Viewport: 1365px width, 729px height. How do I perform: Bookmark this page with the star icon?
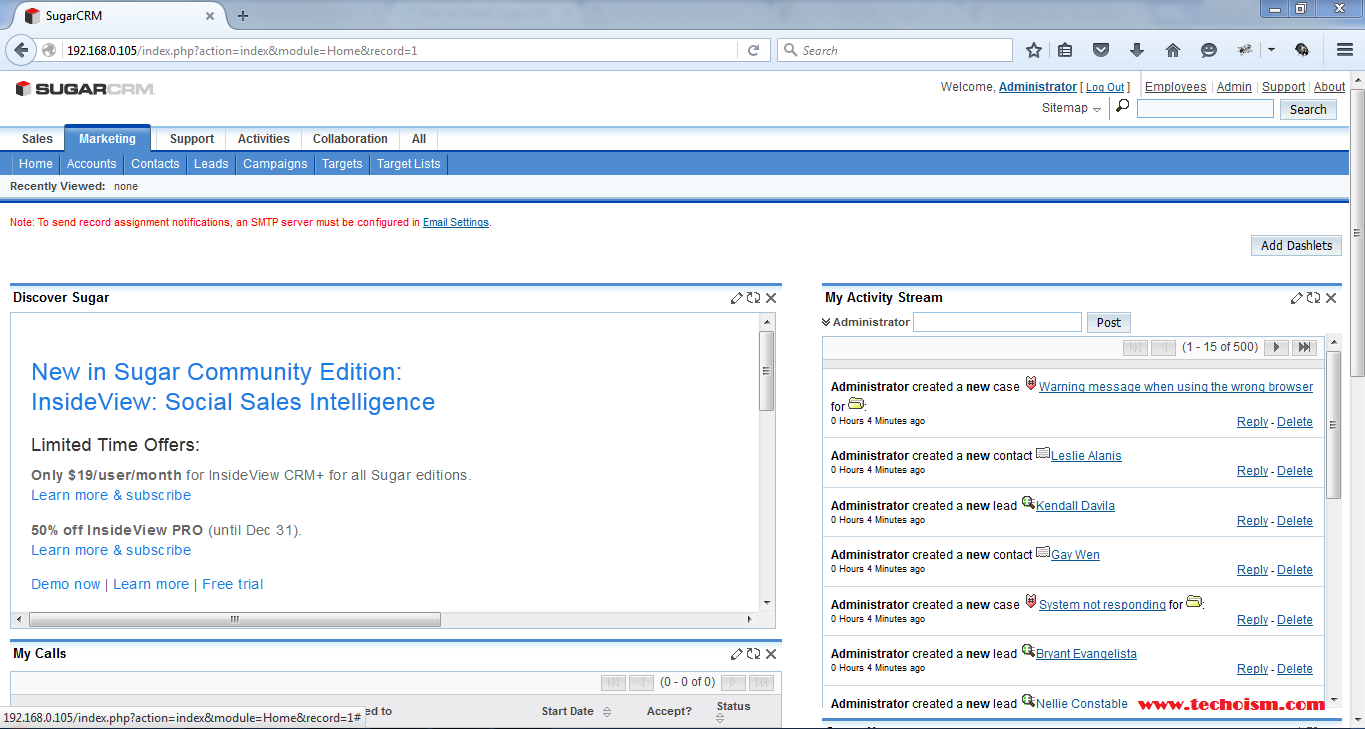tap(1034, 50)
